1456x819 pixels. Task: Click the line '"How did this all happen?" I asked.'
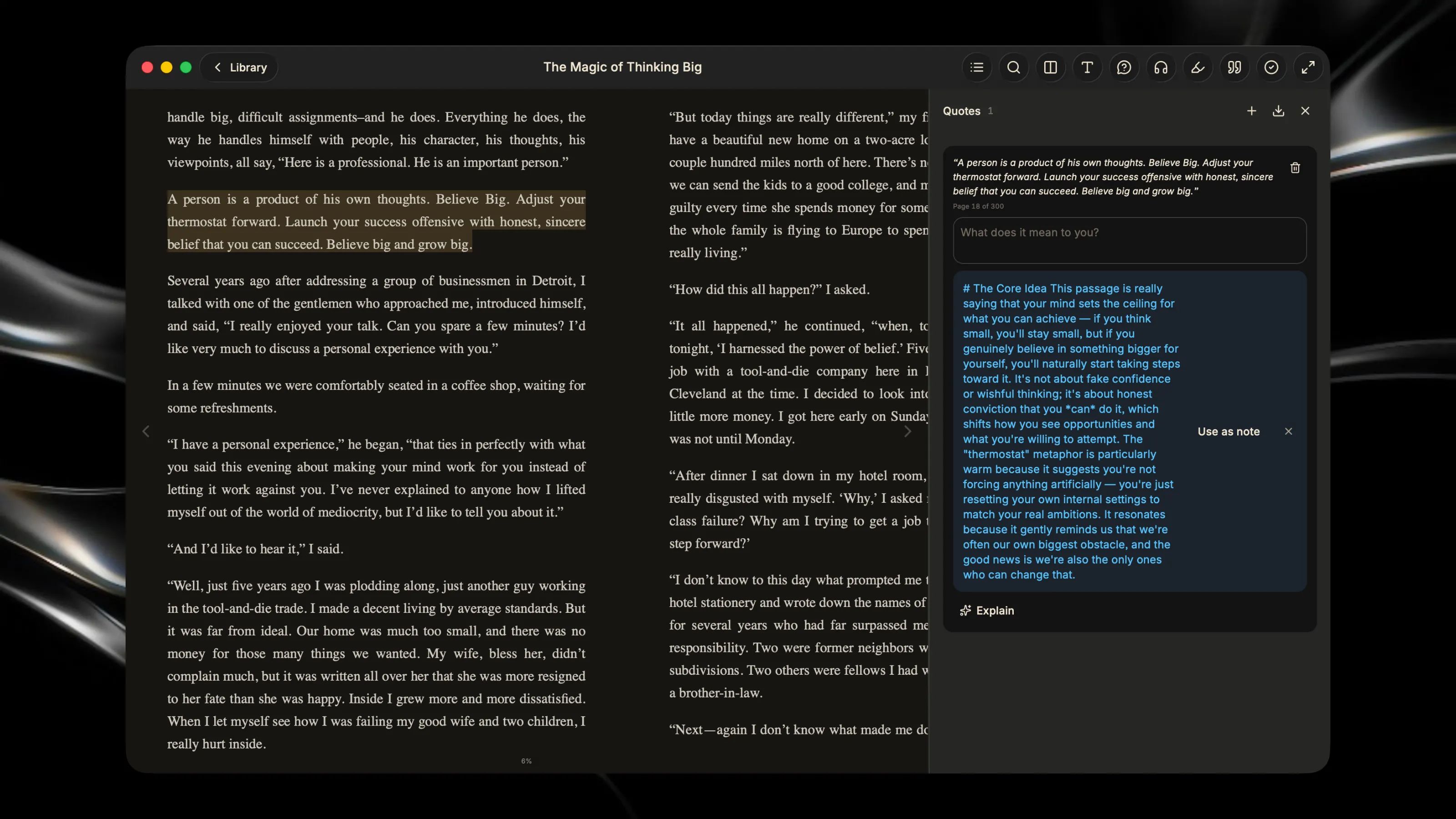click(769, 289)
